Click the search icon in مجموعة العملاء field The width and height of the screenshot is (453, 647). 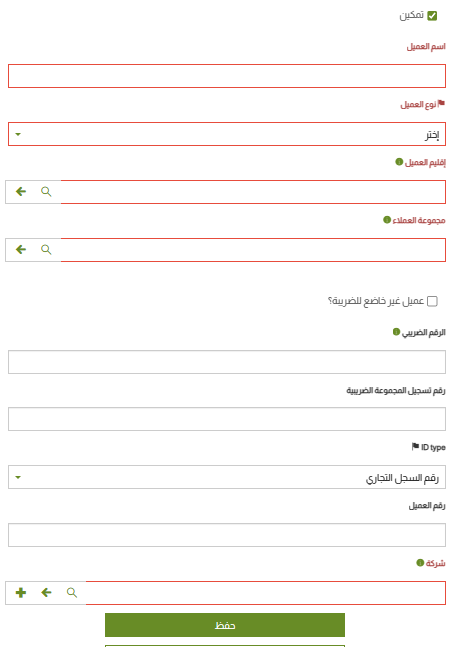[46, 250]
